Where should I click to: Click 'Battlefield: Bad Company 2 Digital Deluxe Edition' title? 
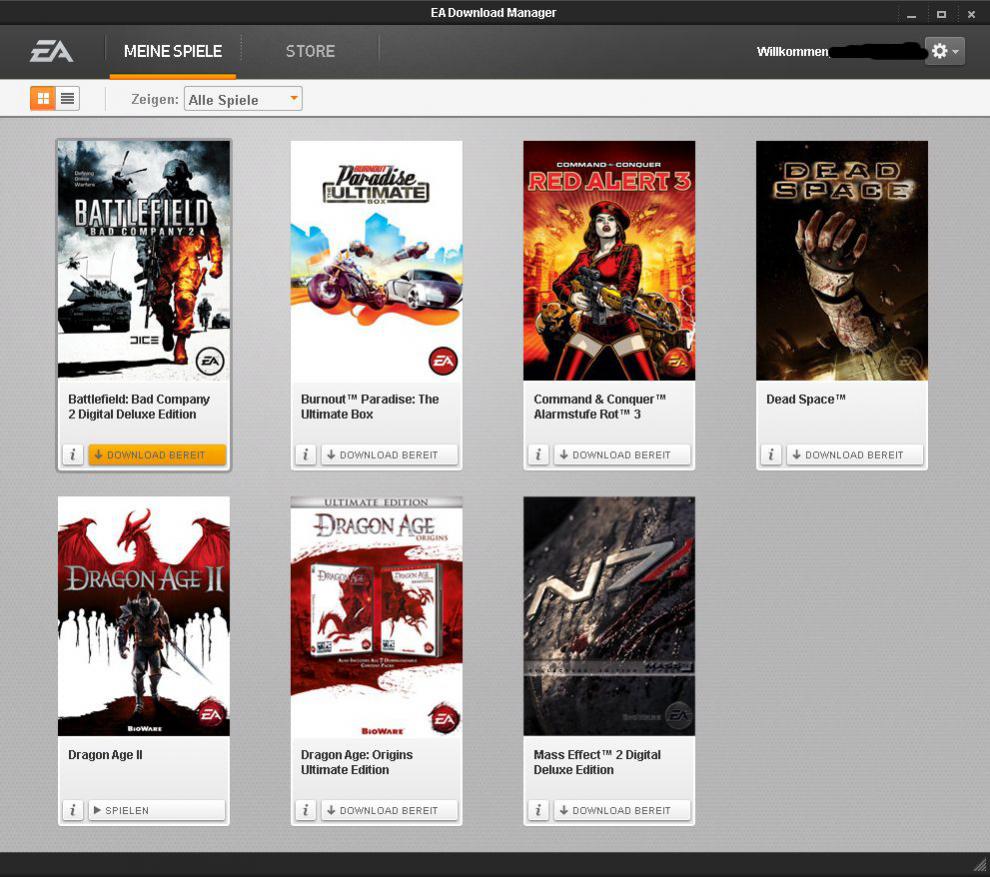coord(139,407)
